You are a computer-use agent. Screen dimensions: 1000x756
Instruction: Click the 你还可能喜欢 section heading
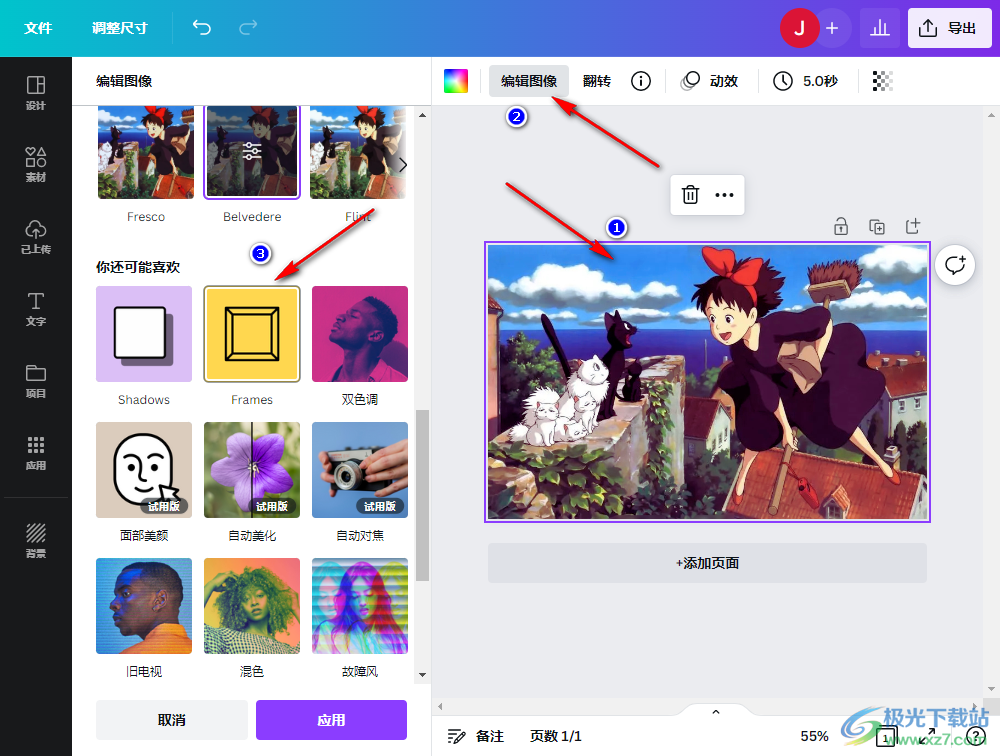tap(138, 267)
